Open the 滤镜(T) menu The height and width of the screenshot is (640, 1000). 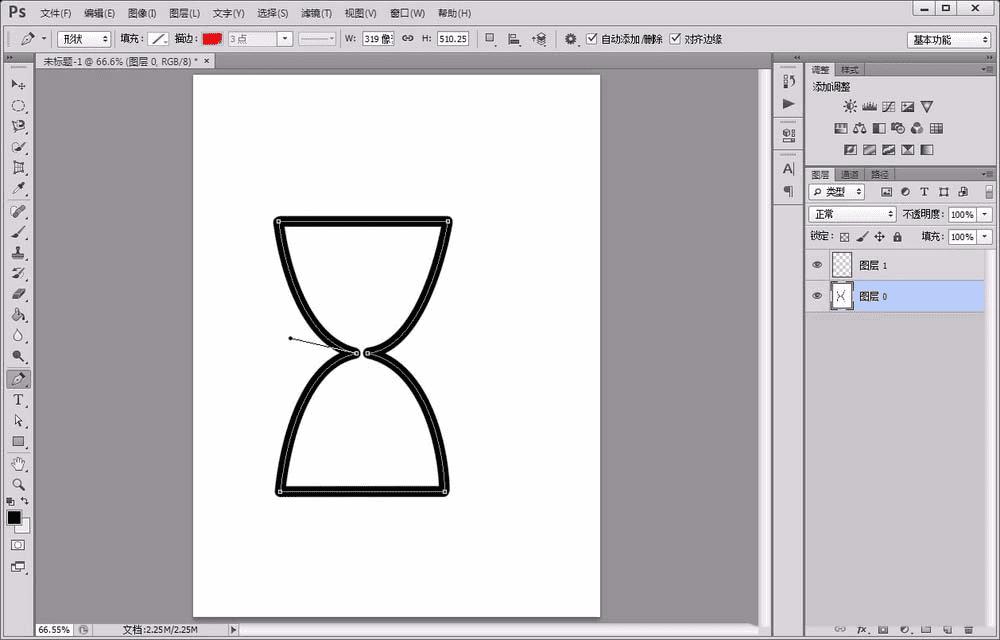pyautogui.click(x=316, y=13)
